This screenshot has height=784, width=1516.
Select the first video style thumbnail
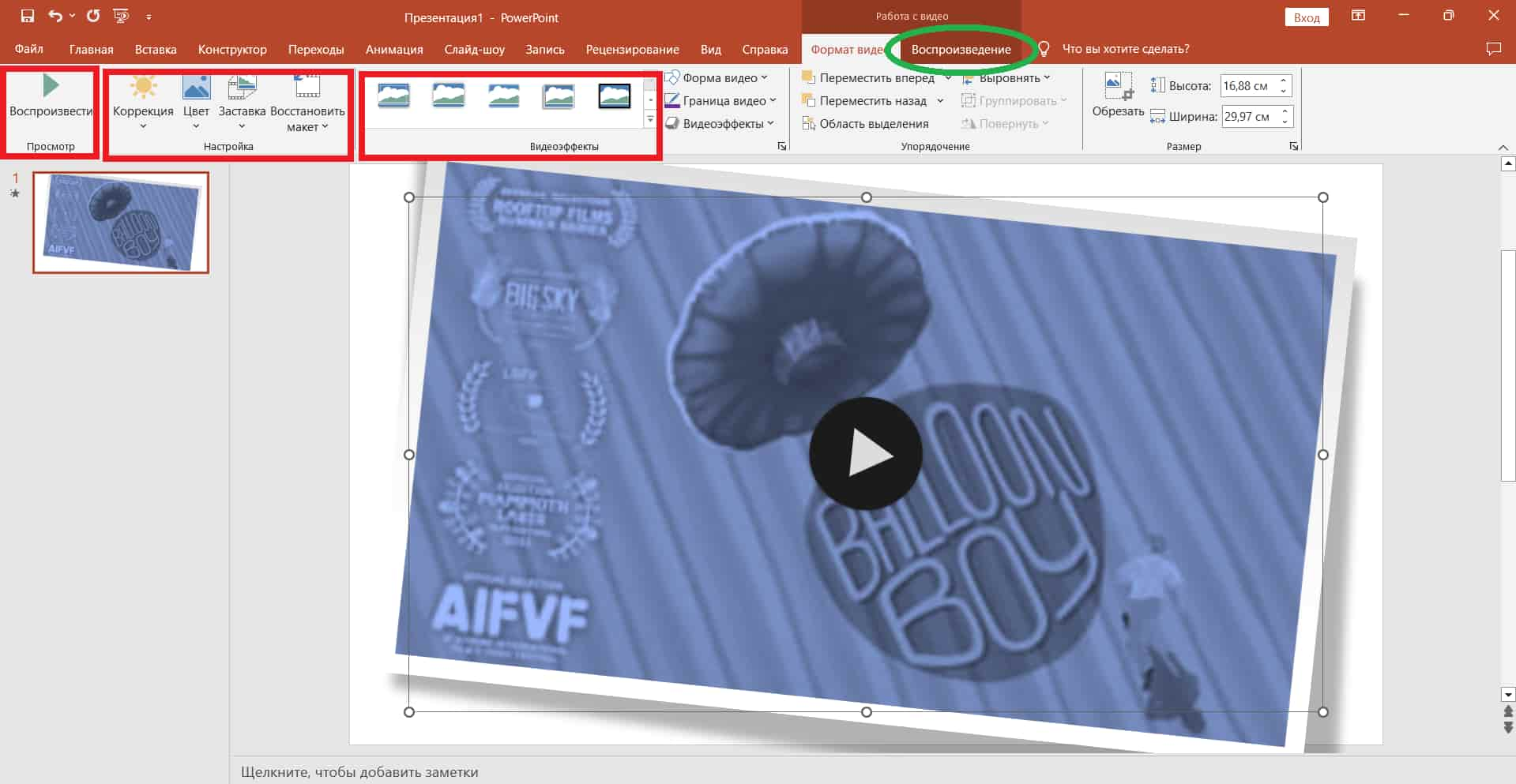[x=393, y=96]
